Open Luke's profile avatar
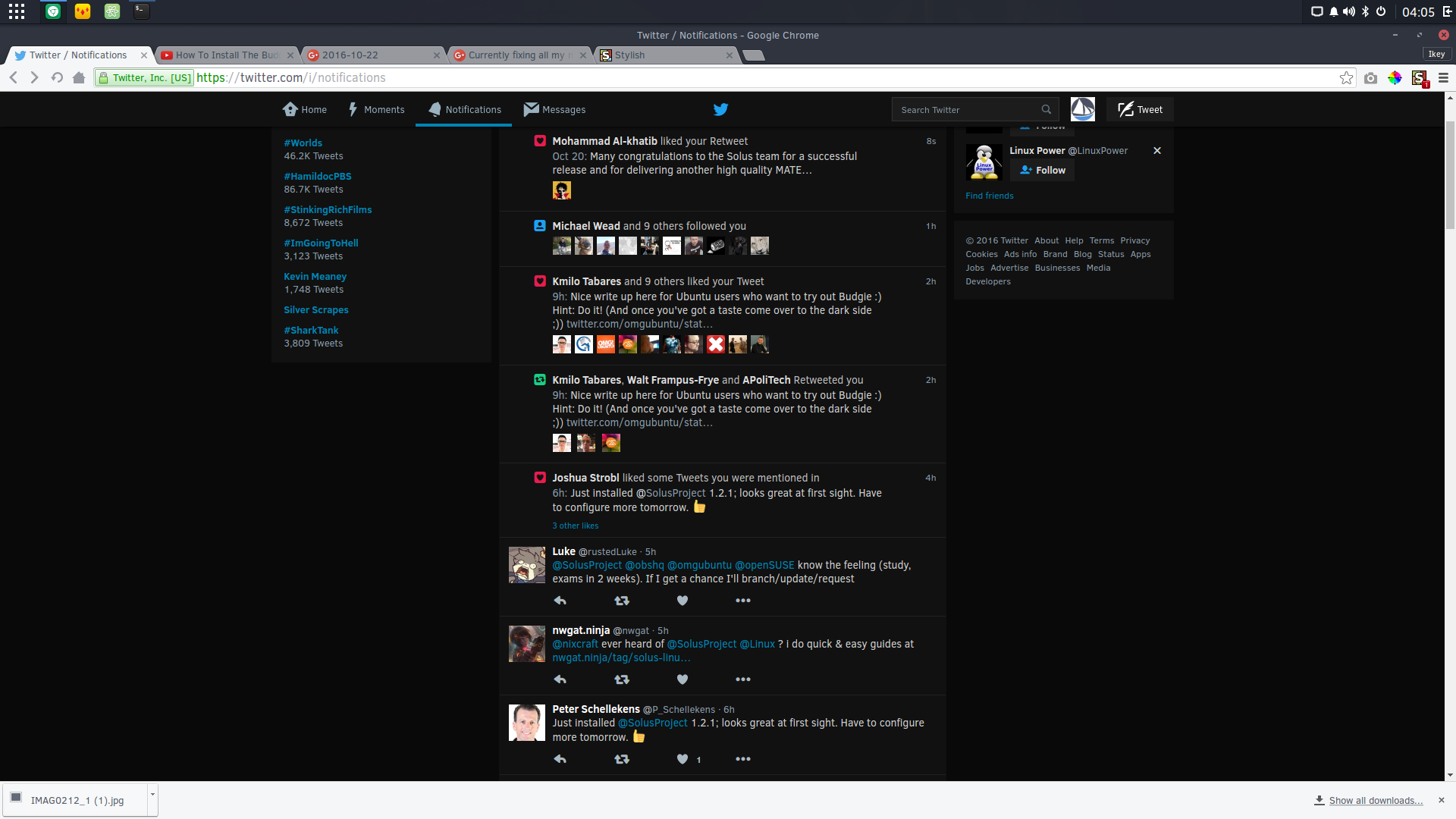Image resolution: width=1456 pixels, height=819 pixels. (527, 565)
